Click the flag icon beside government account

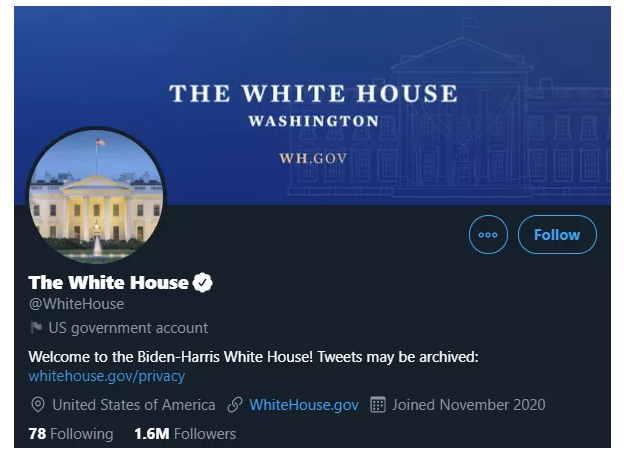click(36, 328)
